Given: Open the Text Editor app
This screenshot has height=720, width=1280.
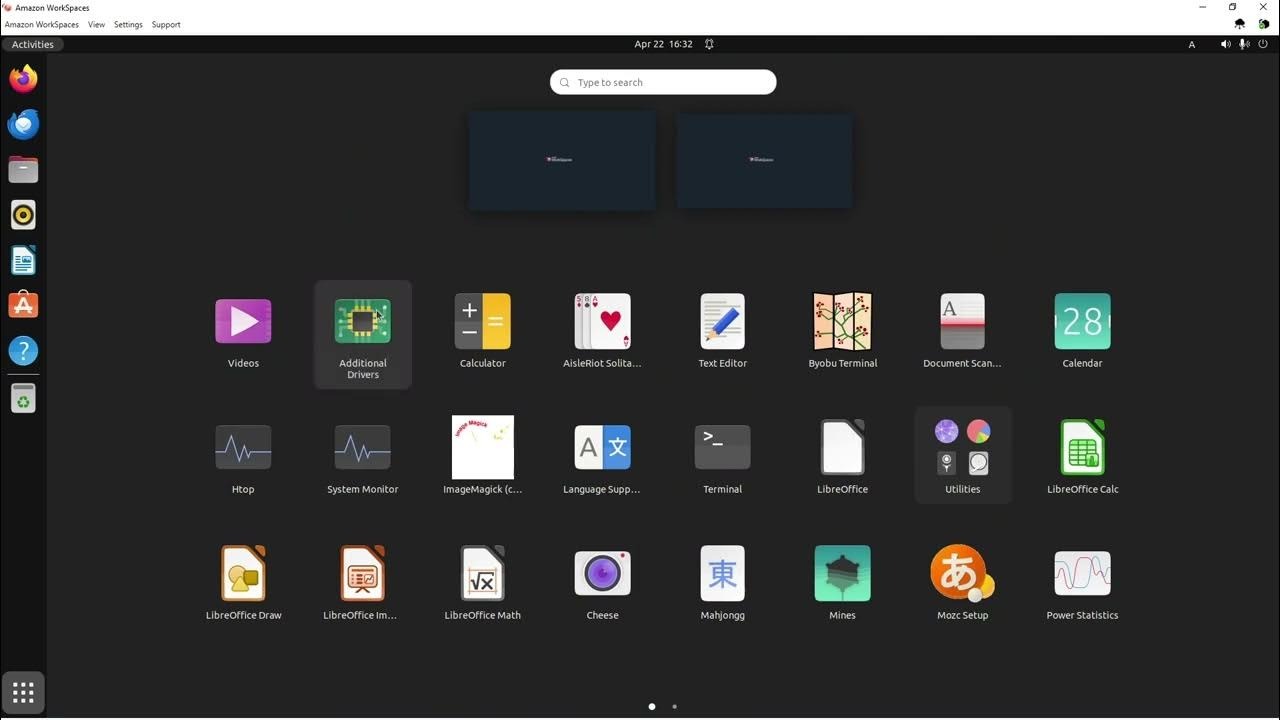Looking at the screenshot, I should tap(723, 322).
